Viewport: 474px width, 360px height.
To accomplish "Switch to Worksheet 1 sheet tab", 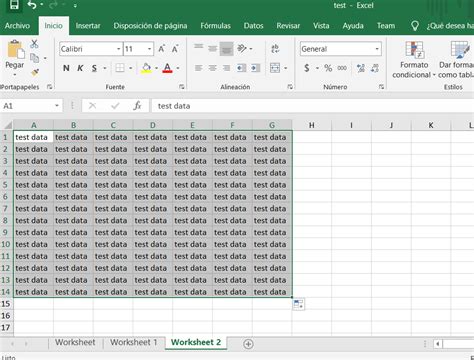I will (x=133, y=342).
